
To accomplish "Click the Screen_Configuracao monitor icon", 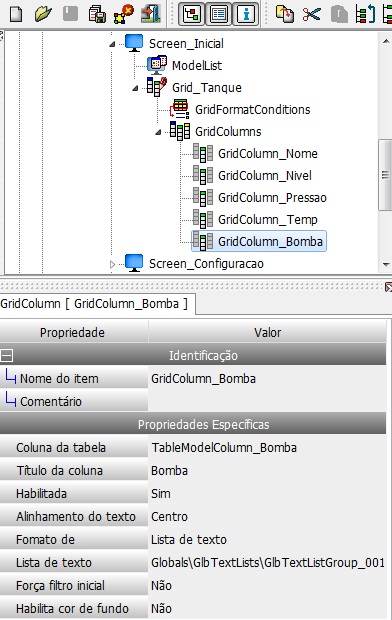I will point(134,263).
